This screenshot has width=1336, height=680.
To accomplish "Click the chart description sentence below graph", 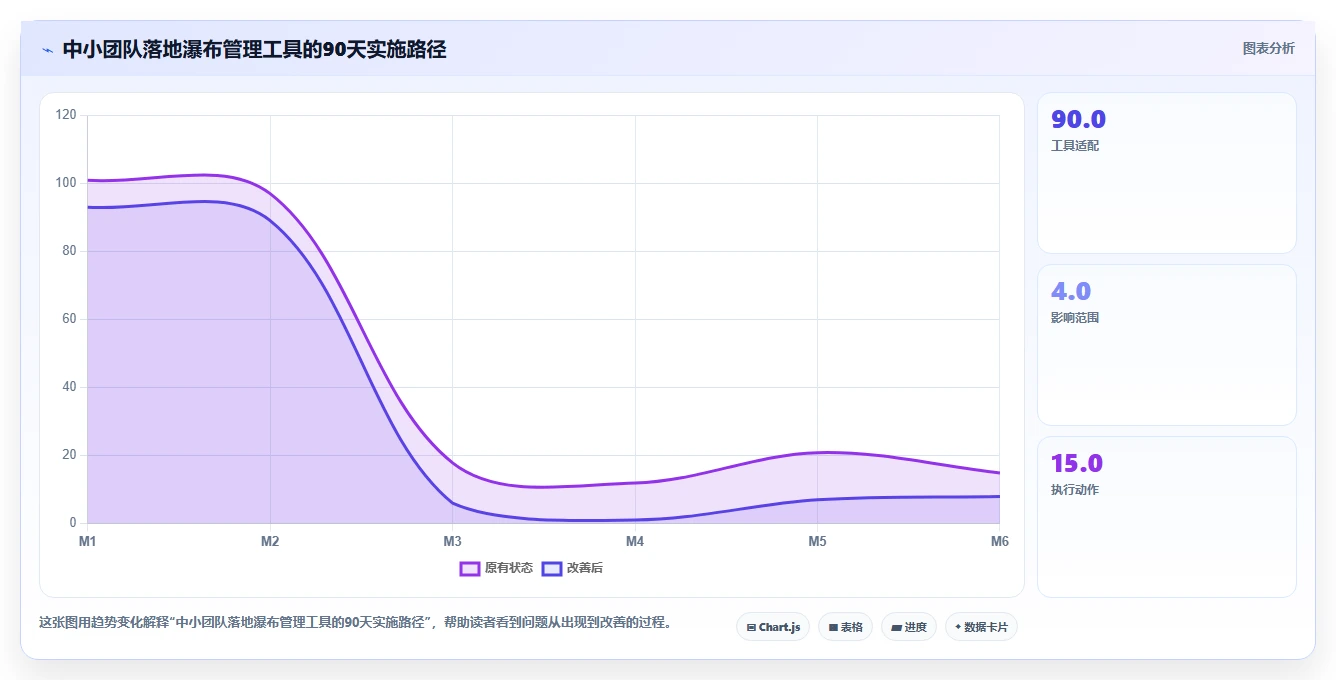I will (355, 622).
